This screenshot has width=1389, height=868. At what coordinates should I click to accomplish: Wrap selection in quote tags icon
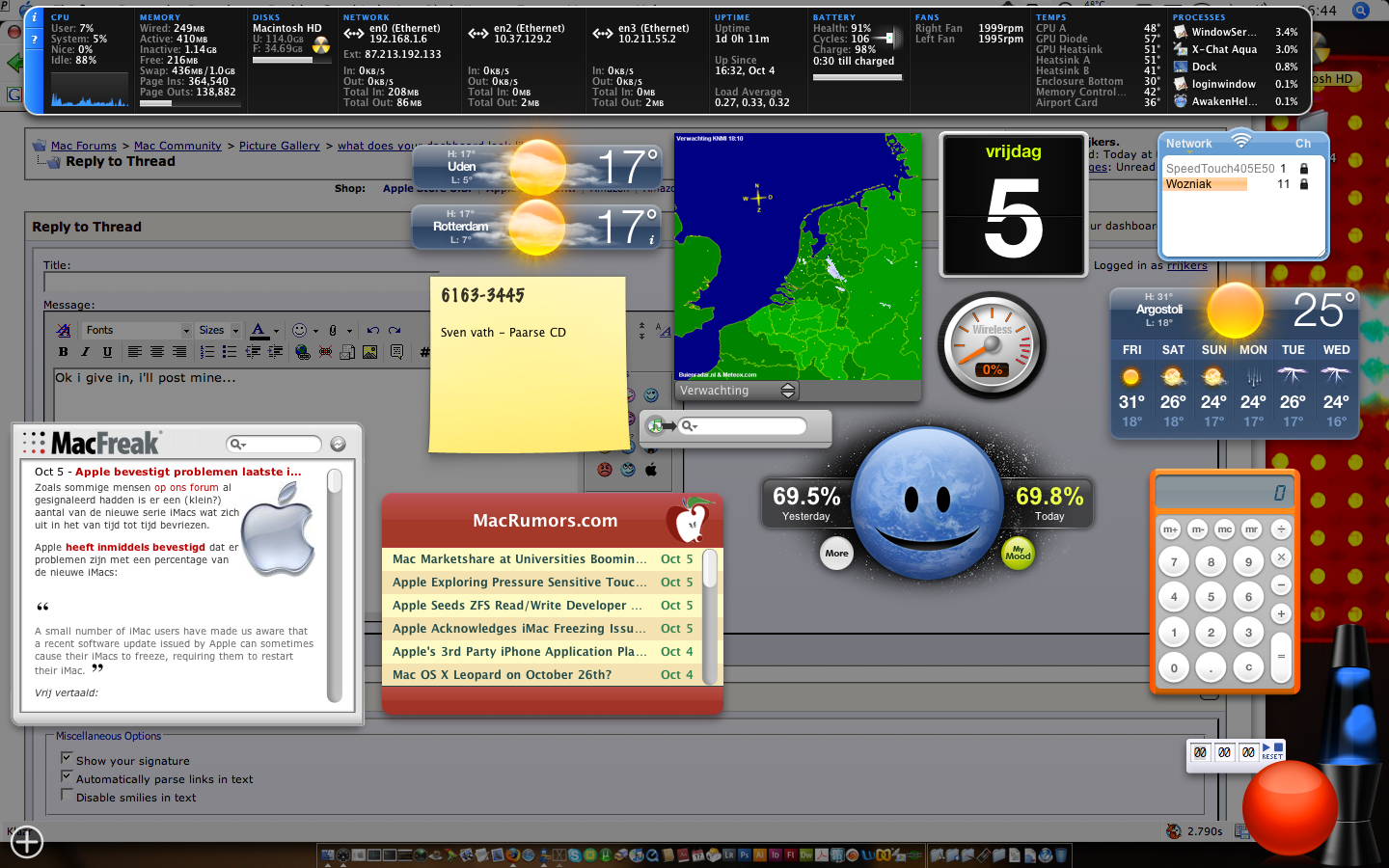(397, 352)
